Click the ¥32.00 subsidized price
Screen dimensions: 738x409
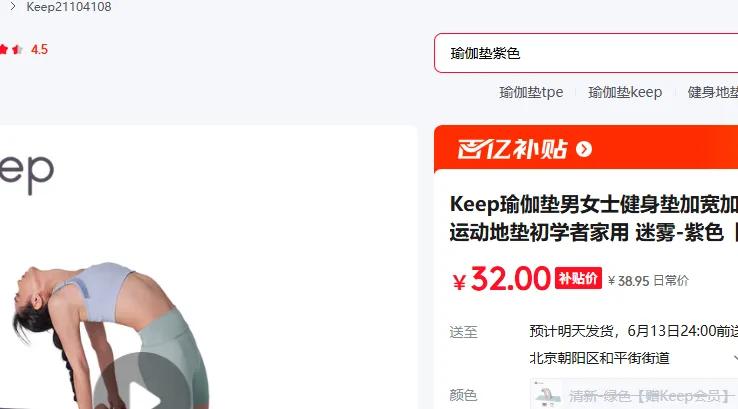(501, 279)
